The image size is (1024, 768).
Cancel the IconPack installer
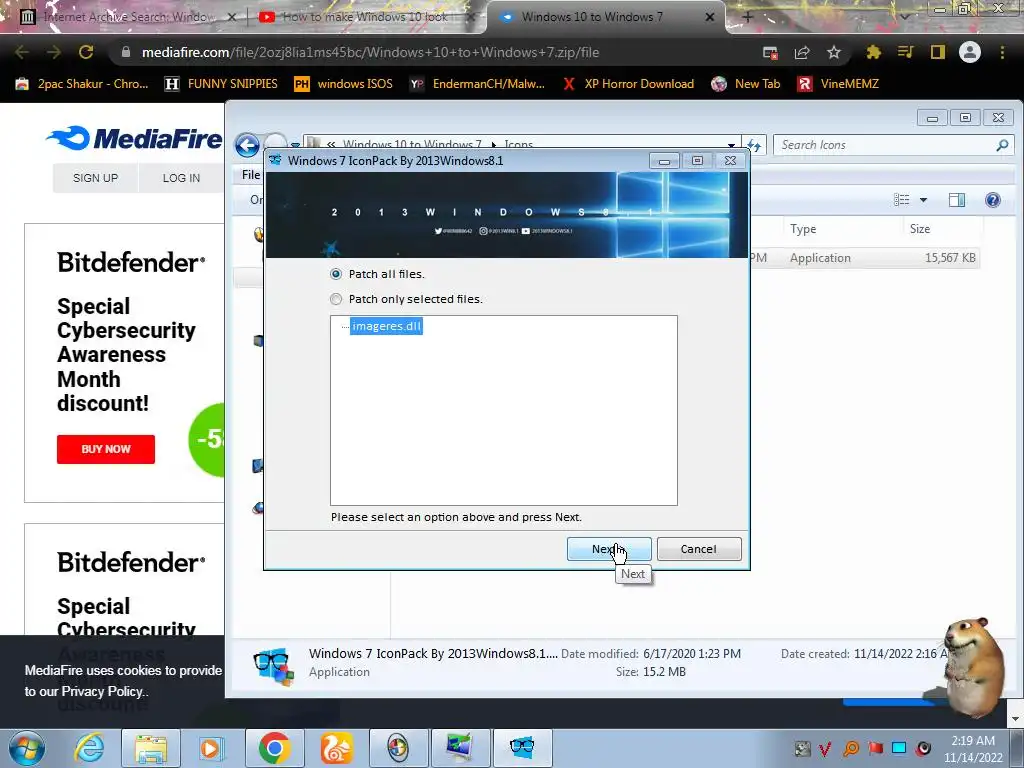[699, 549]
